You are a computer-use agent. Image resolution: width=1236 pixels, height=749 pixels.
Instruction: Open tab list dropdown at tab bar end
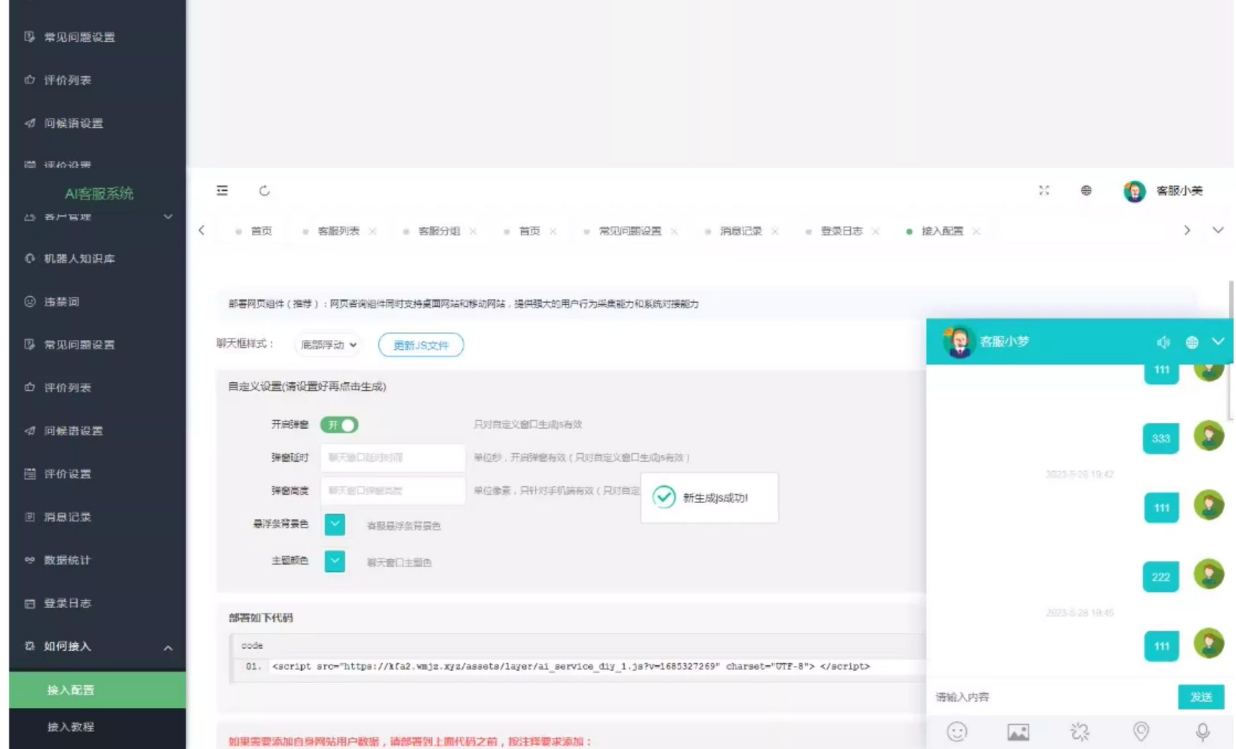[1218, 231]
